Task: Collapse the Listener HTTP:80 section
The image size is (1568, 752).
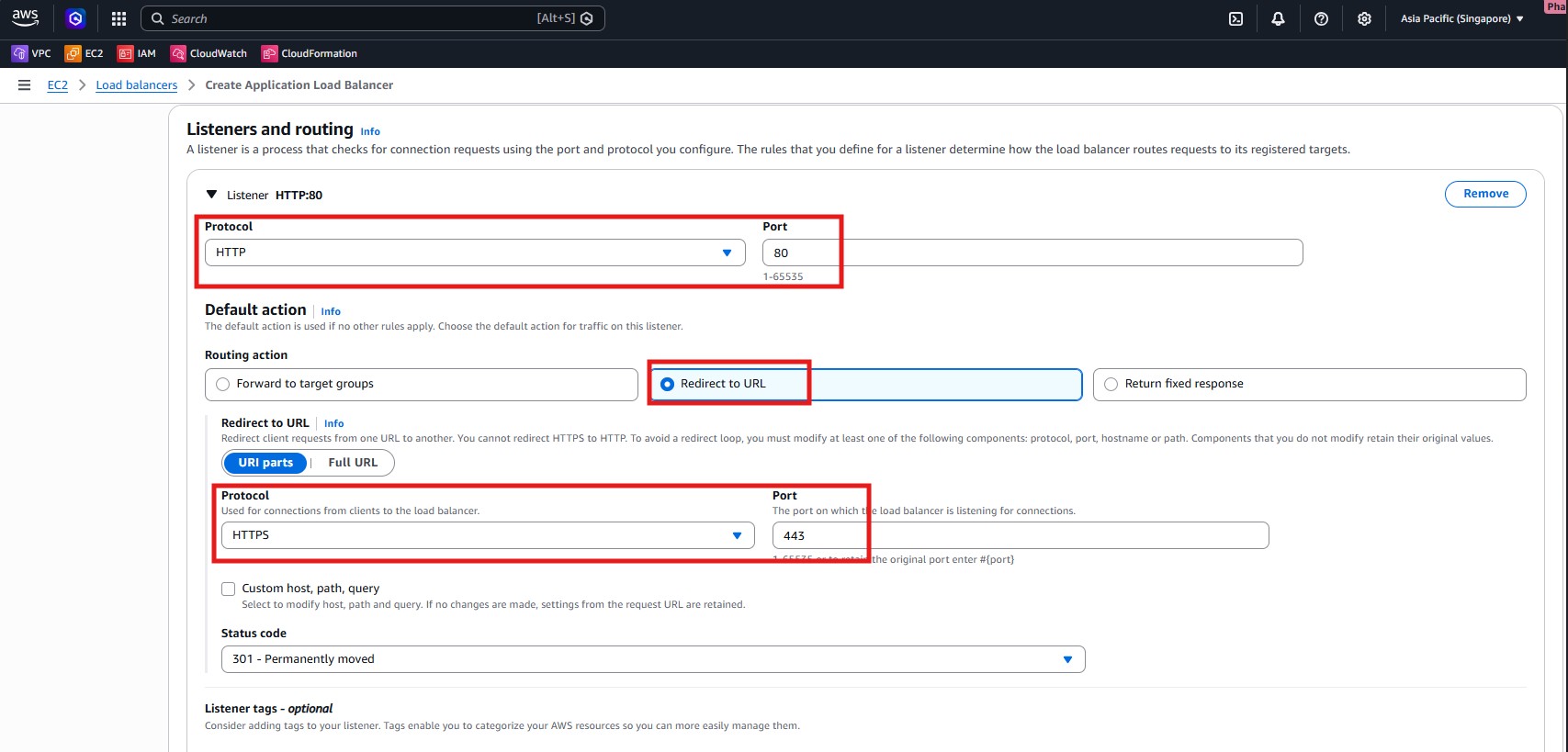Action: (x=211, y=195)
